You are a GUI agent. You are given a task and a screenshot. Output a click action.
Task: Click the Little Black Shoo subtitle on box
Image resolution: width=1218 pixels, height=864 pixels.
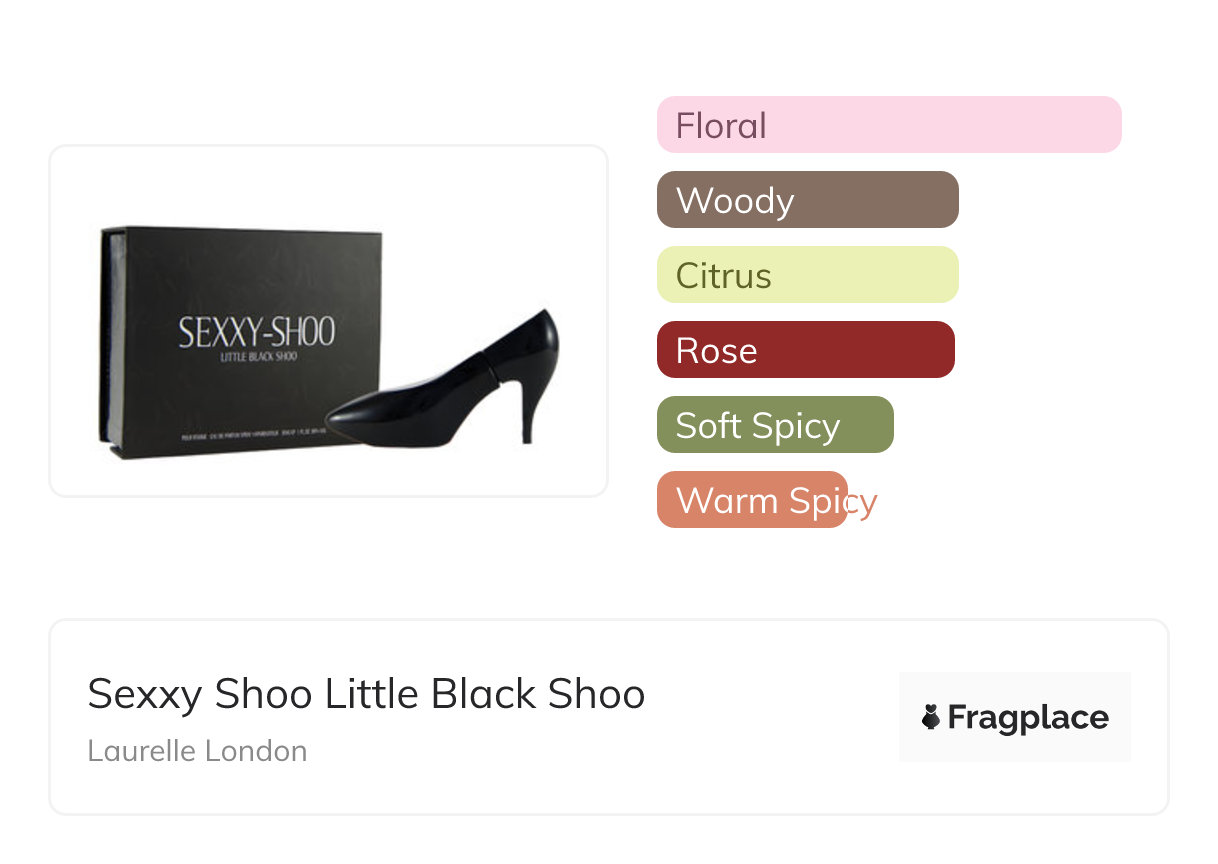(x=258, y=357)
